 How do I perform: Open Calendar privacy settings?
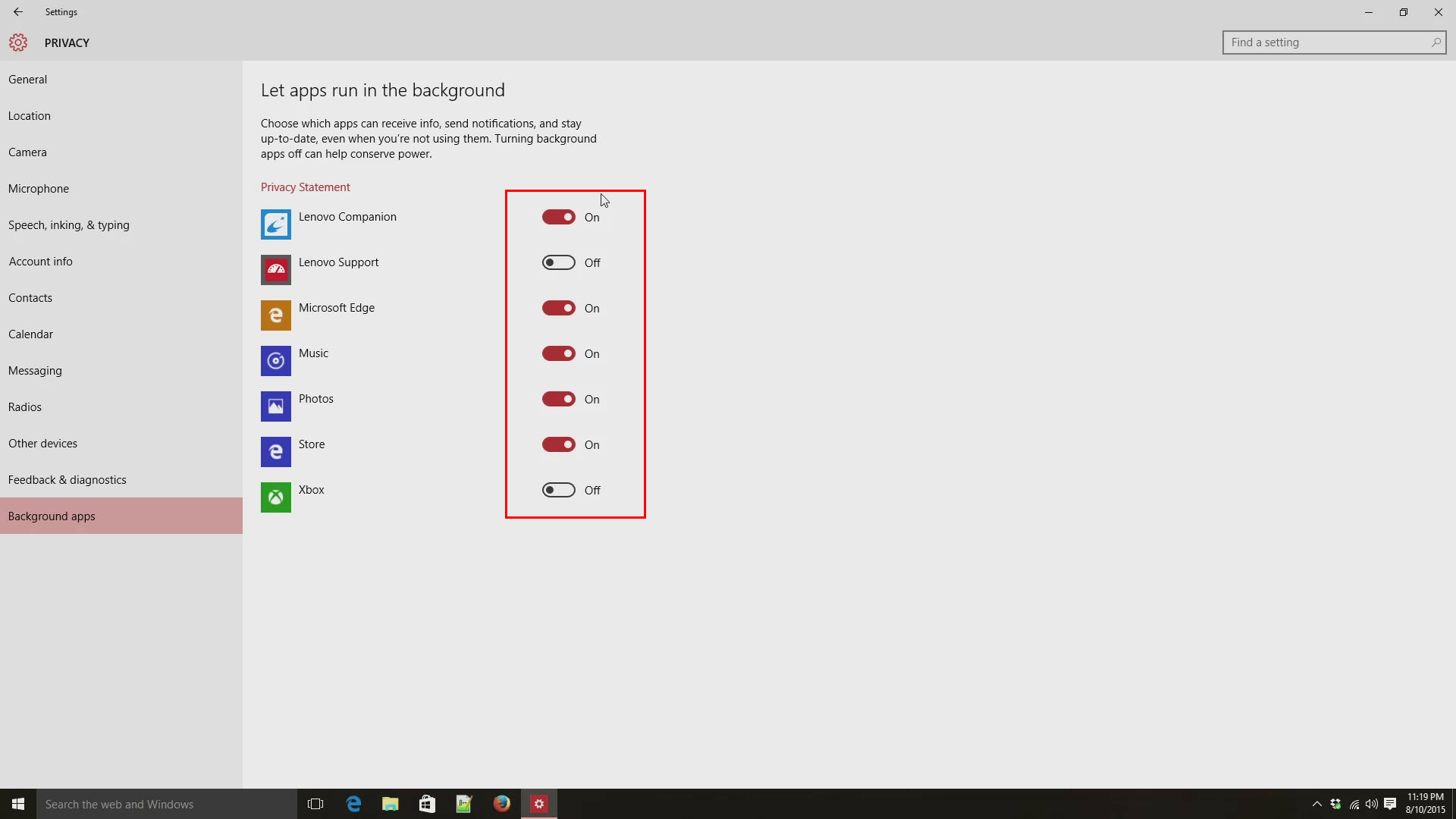pos(121,334)
